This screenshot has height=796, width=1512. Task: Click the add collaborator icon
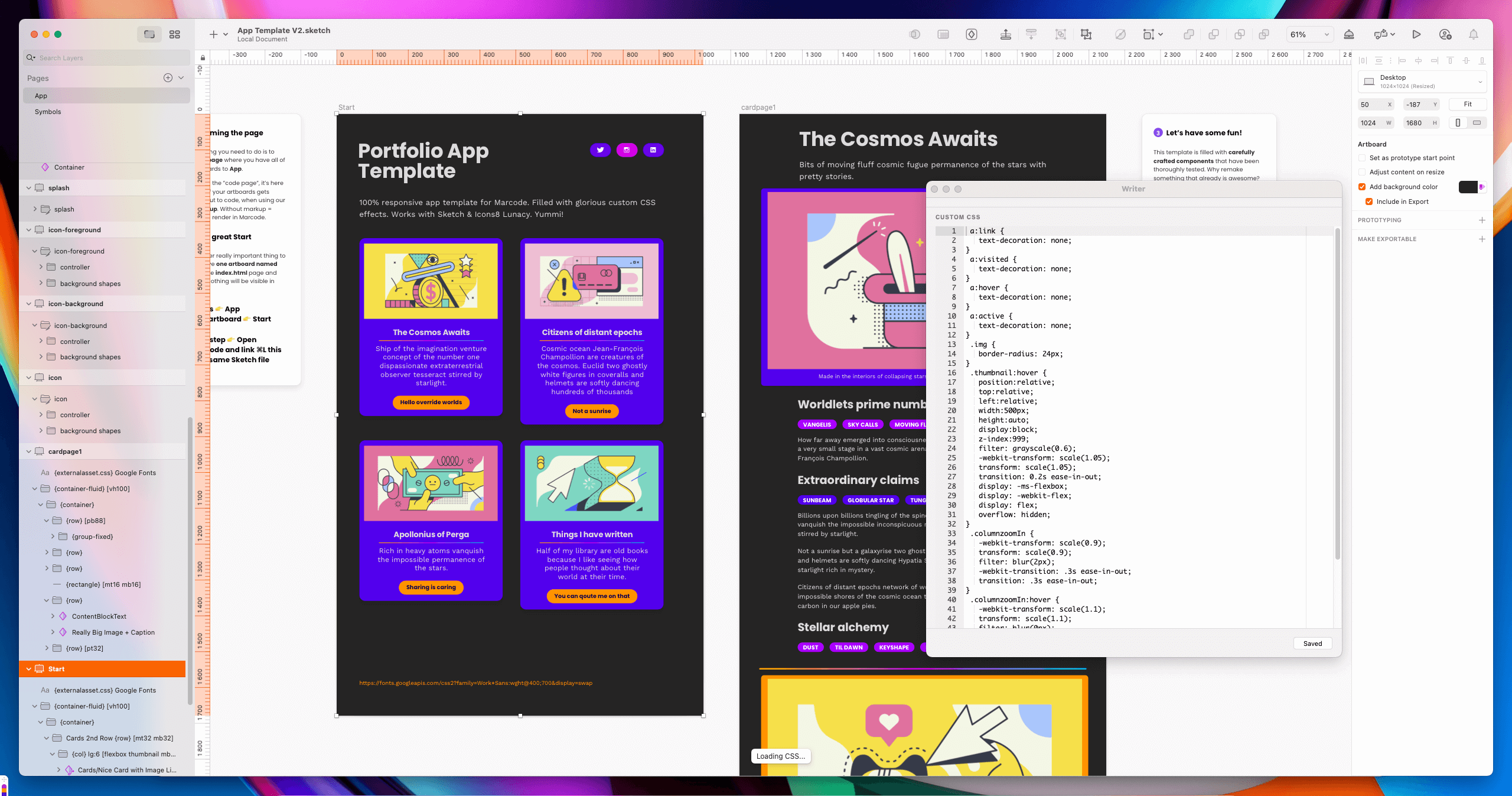1445,34
